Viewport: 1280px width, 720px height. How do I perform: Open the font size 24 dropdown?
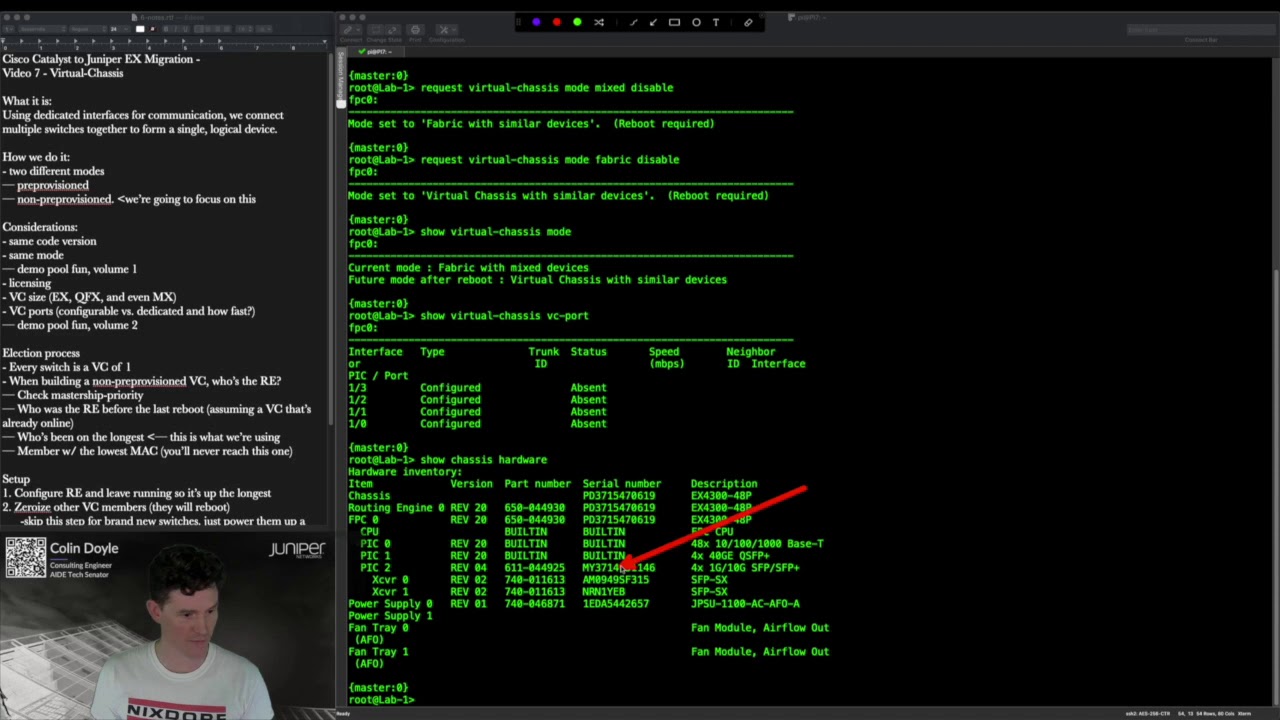(x=118, y=29)
